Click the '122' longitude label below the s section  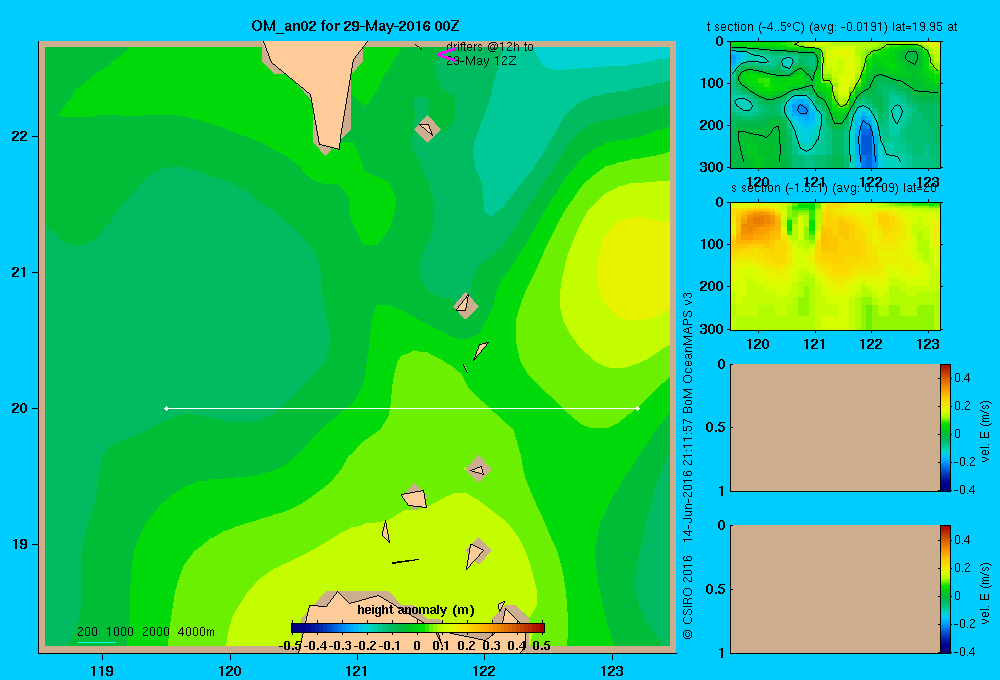coord(871,344)
